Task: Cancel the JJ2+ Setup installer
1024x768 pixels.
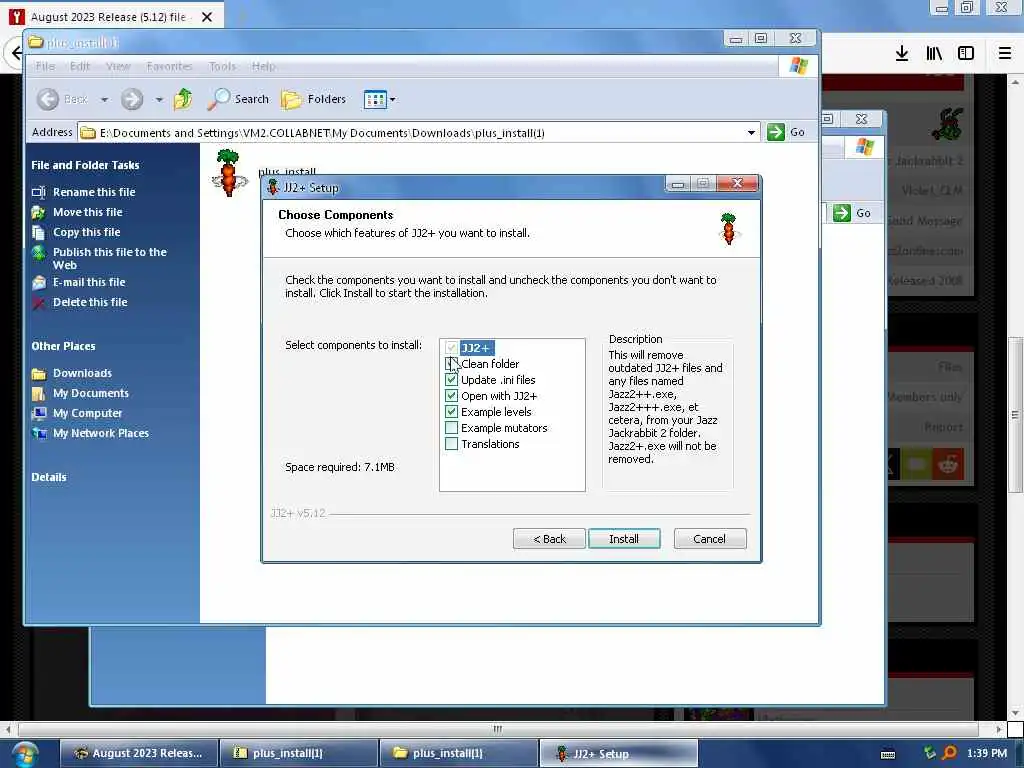Action: pos(709,539)
